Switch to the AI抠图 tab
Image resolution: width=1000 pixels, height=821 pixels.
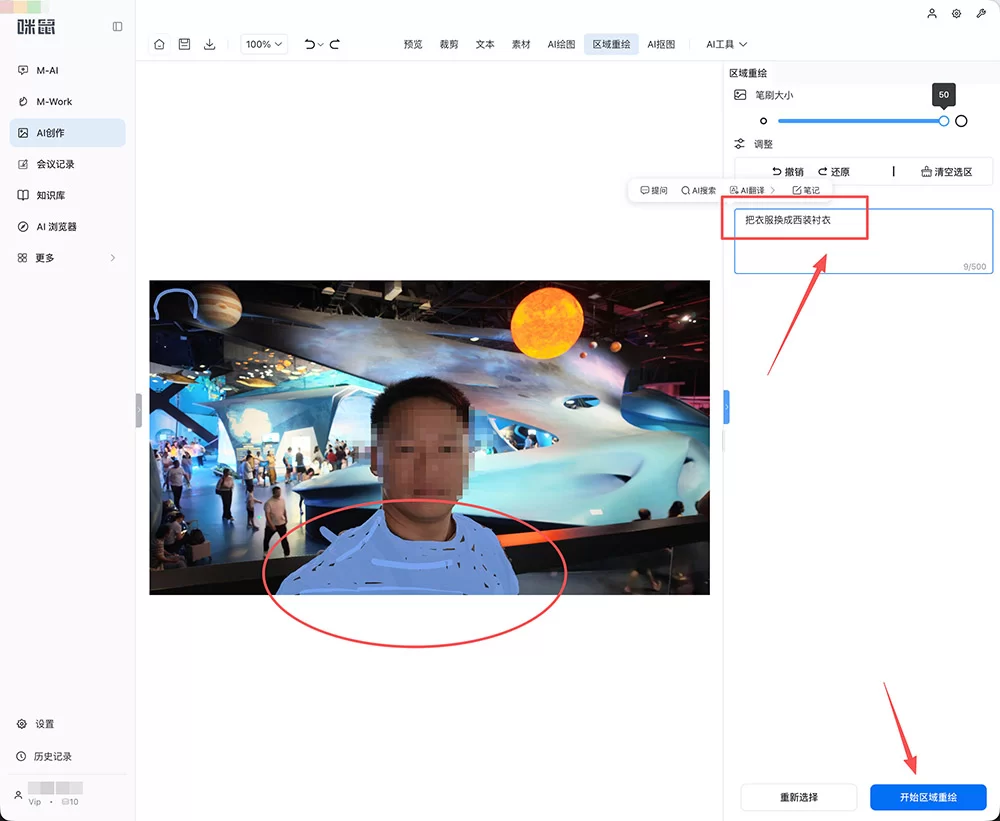(661, 44)
